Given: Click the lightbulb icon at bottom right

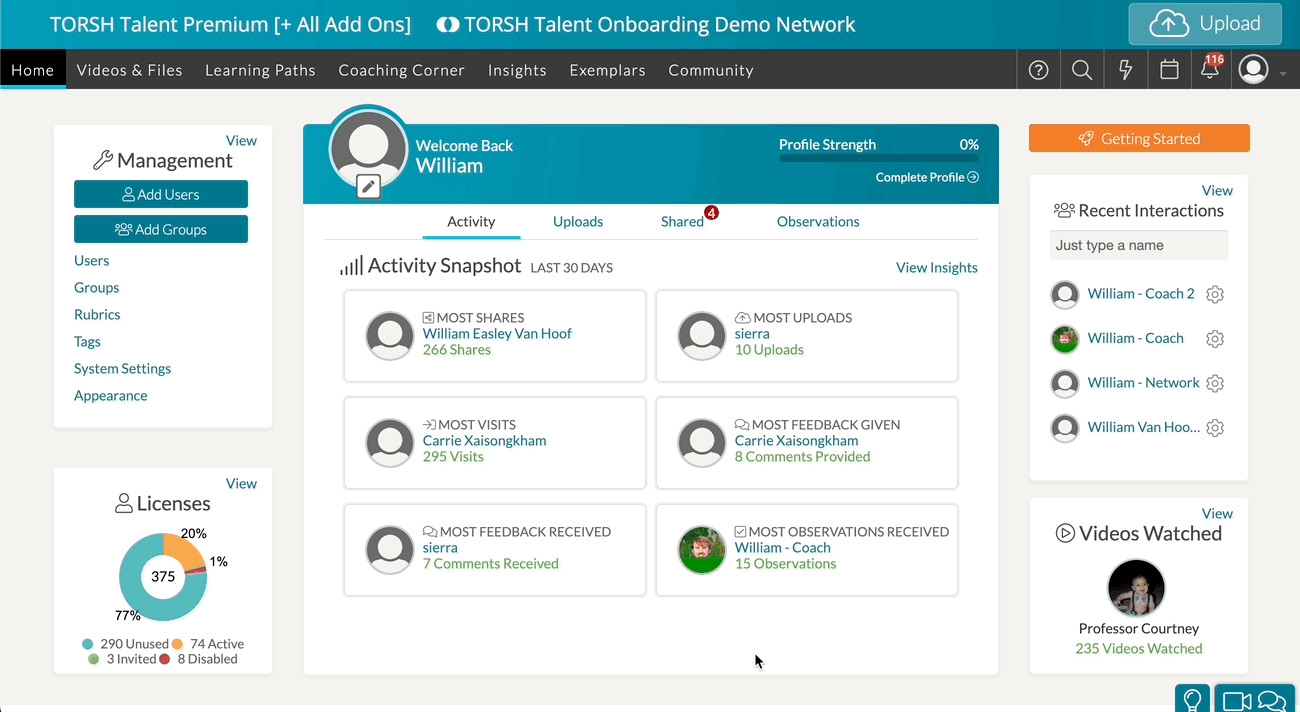Looking at the screenshot, I should click(x=1192, y=700).
